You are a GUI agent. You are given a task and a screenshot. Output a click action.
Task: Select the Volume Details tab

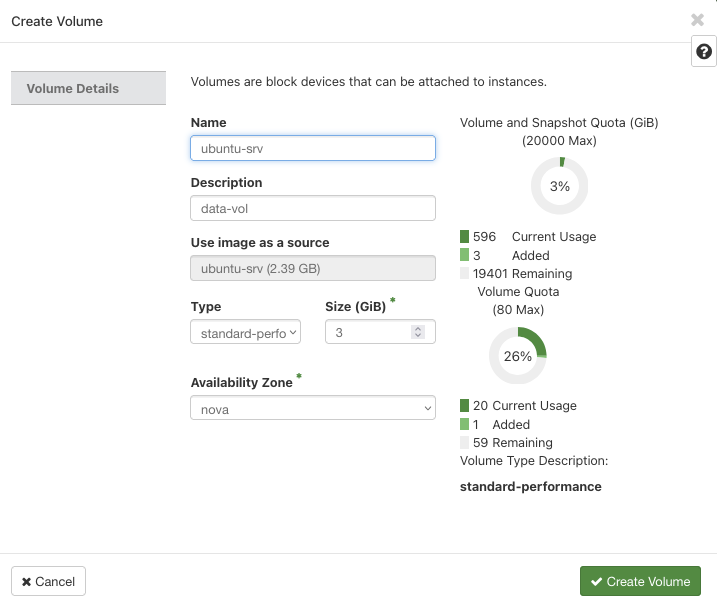click(88, 88)
